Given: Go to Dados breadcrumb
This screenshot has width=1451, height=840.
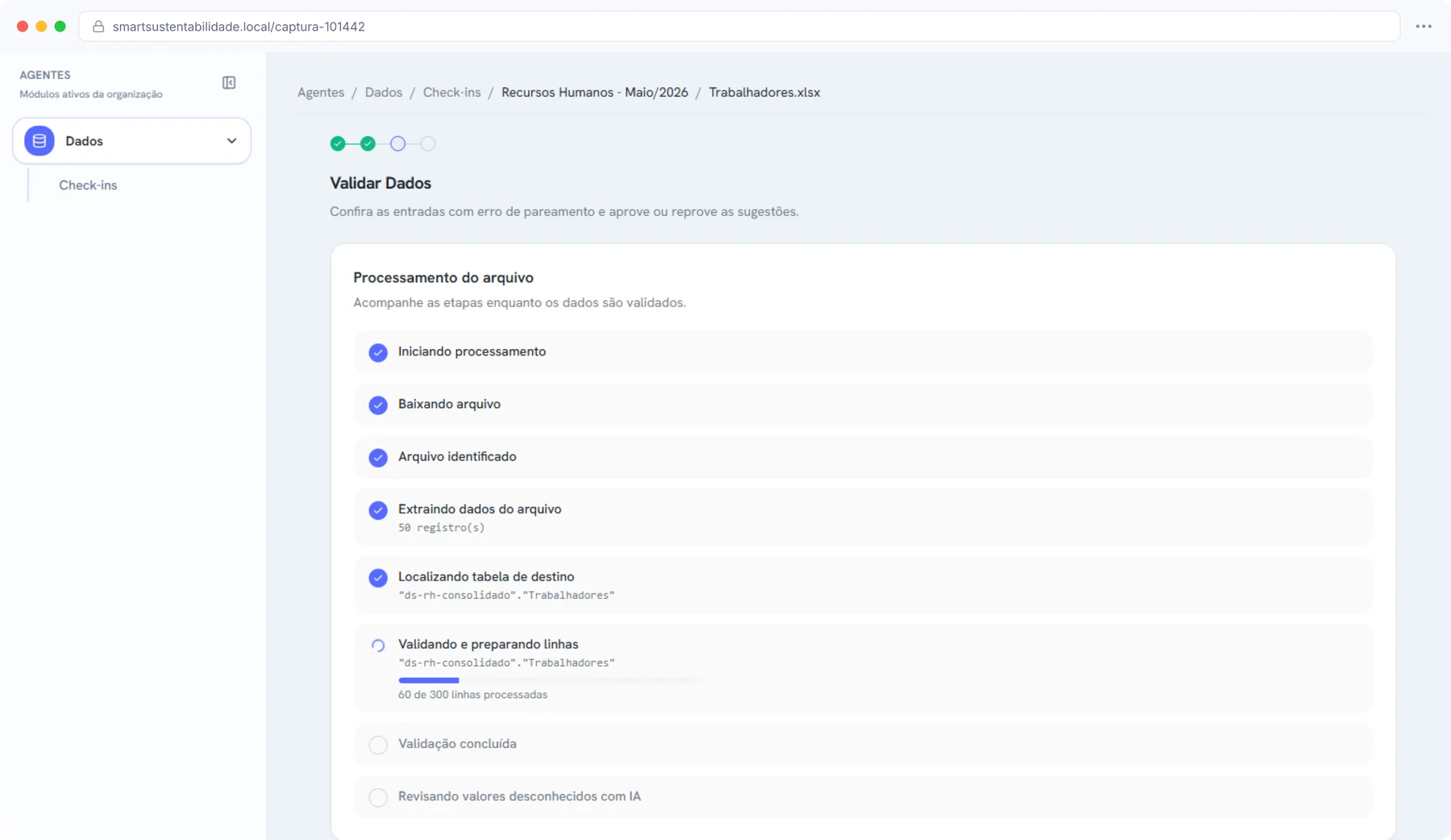Looking at the screenshot, I should [x=384, y=93].
